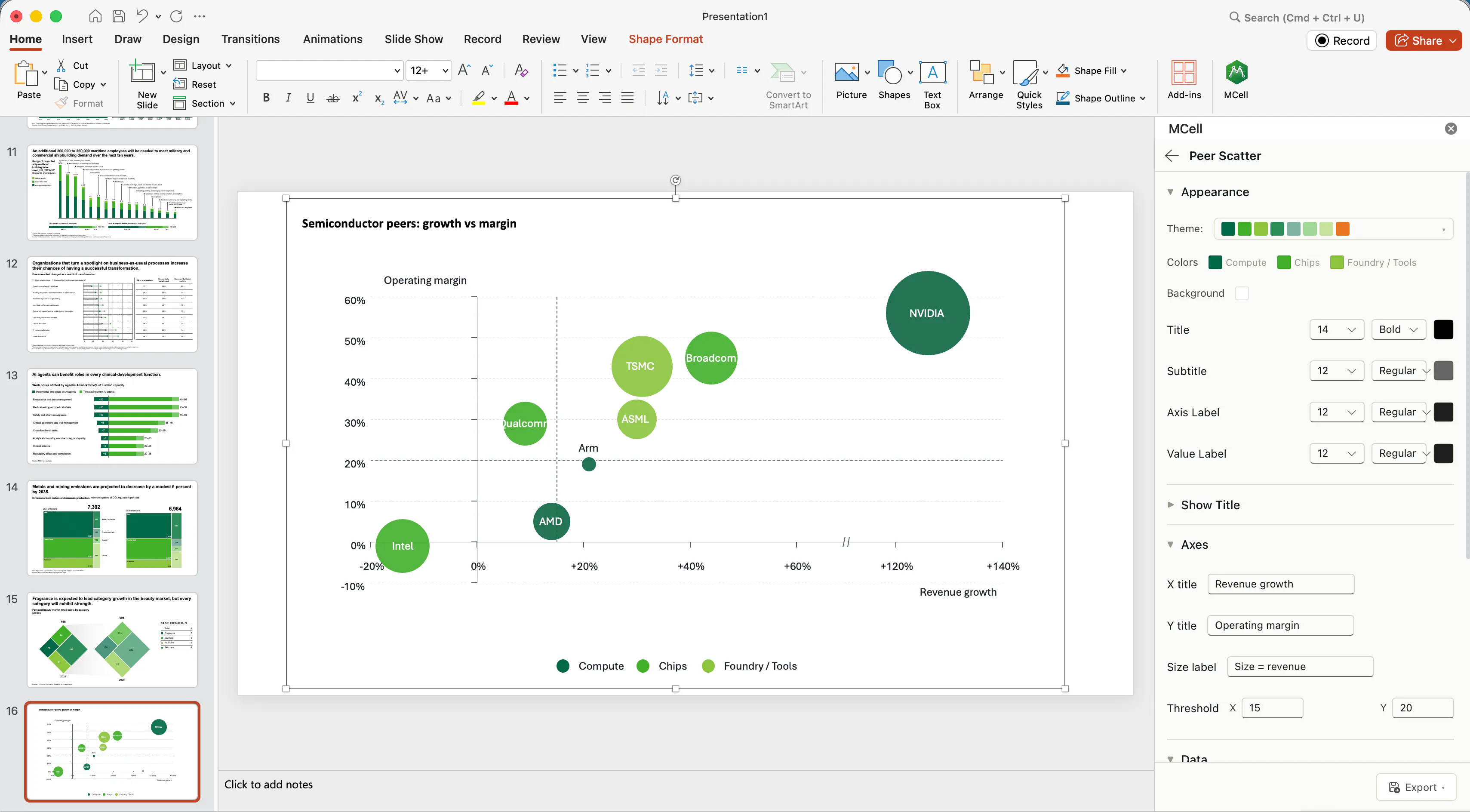Edit the X title input field
This screenshot has height=812, width=1470.
1280,584
